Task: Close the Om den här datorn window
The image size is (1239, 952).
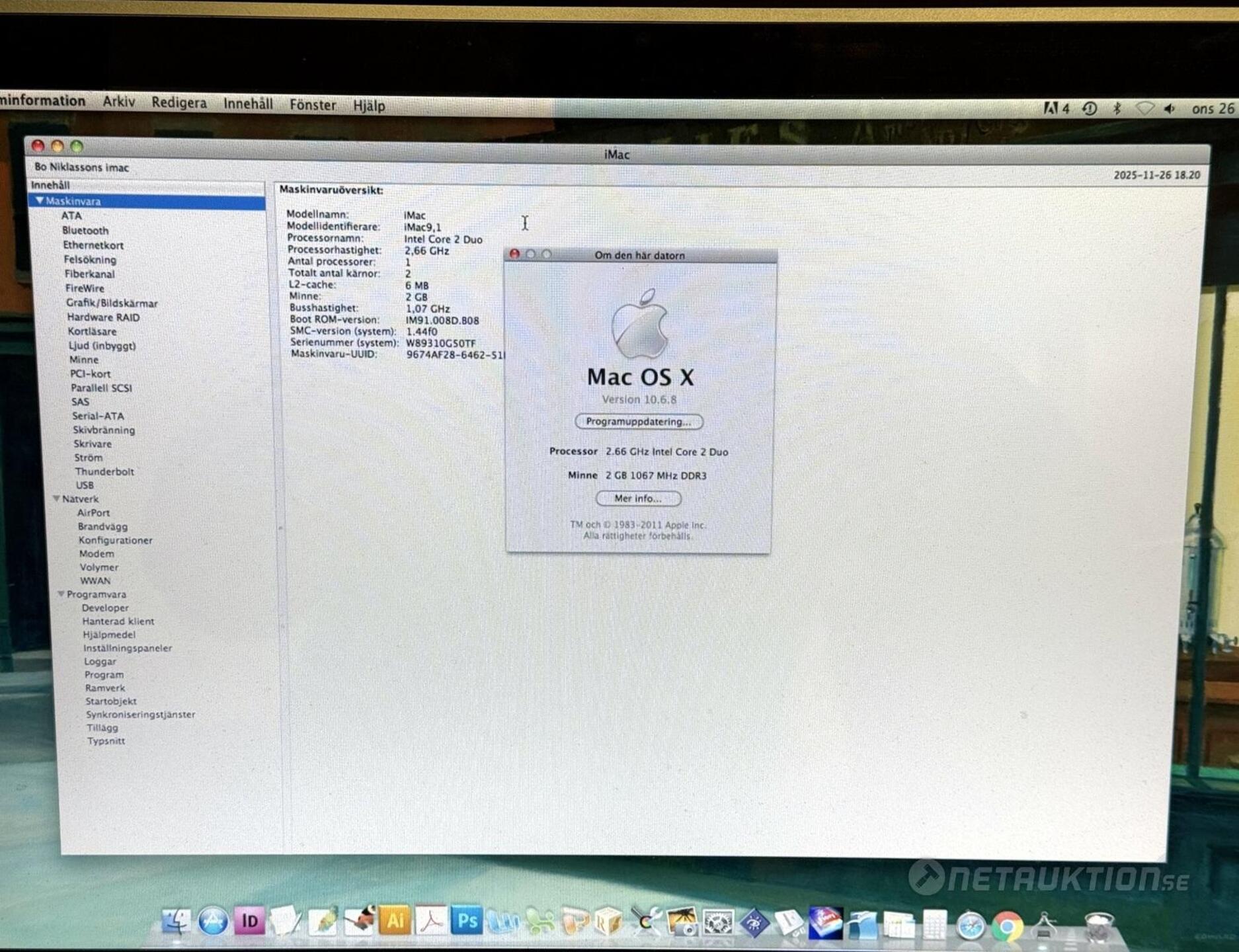Action: click(x=515, y=255)
